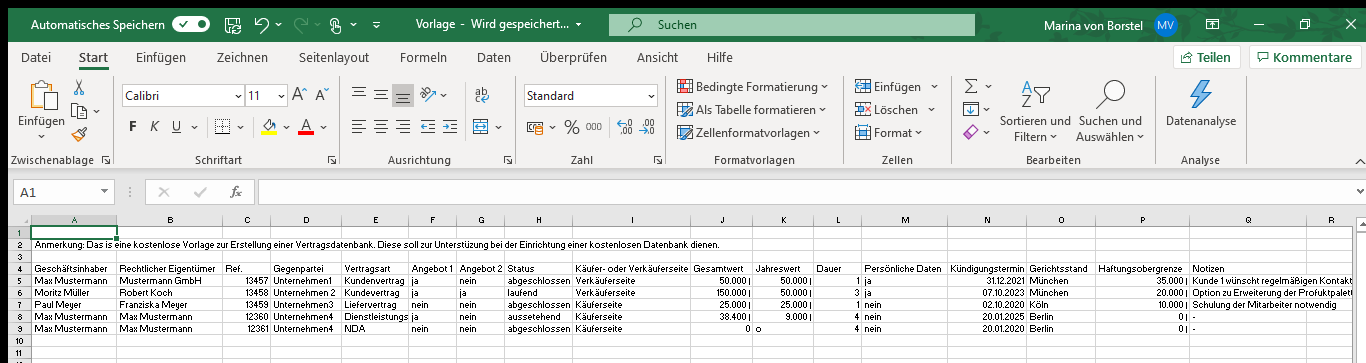Select the Format Painter brush icon
Viewport: 1366px width, 363px height.
click(80, 133)
